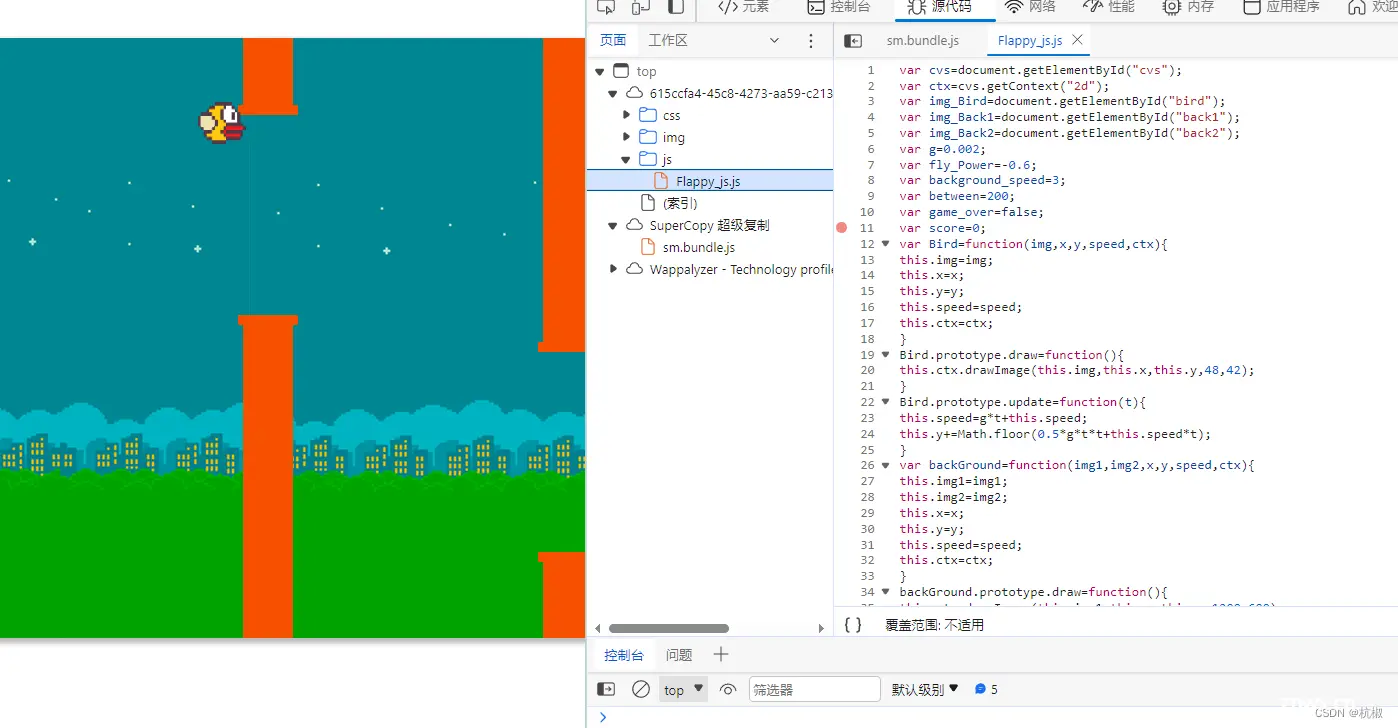Image resolution: width=1398 pixels, height=728 pixels.
Task: Click the cloud icon beside SuperCopy
Action: (634, 225)
